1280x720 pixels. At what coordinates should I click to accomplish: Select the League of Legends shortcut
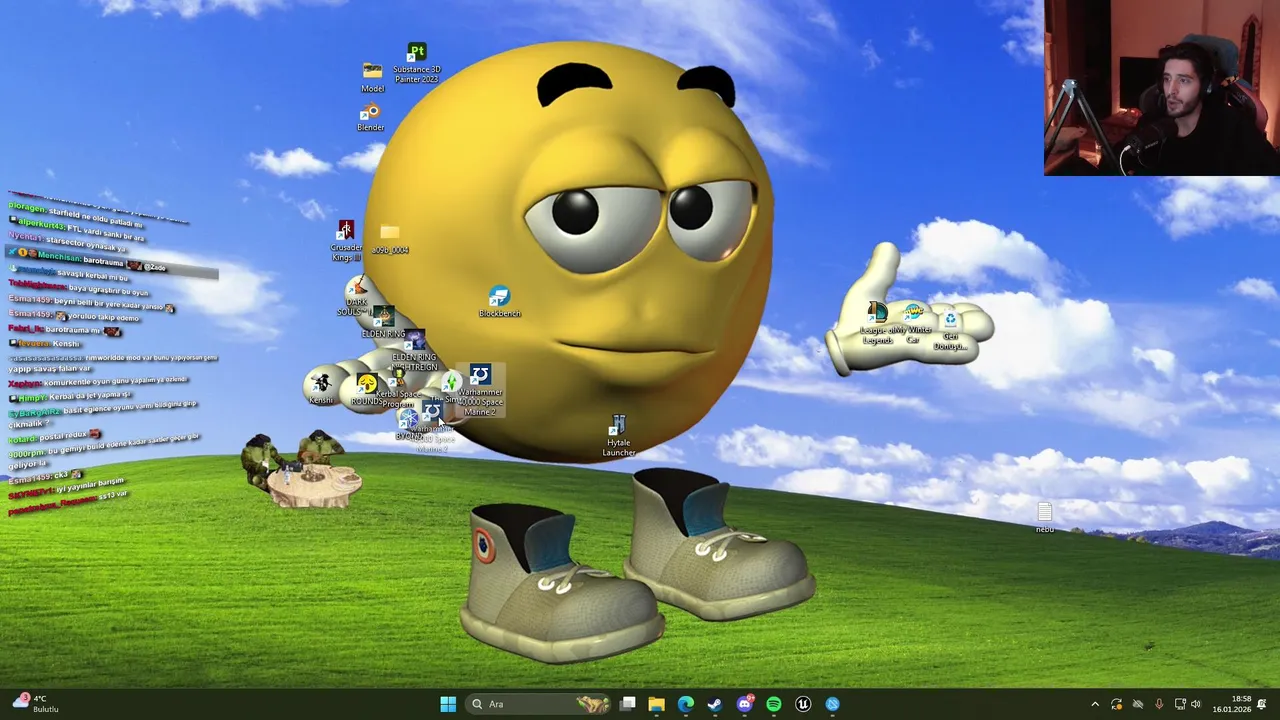pos(877,324)
